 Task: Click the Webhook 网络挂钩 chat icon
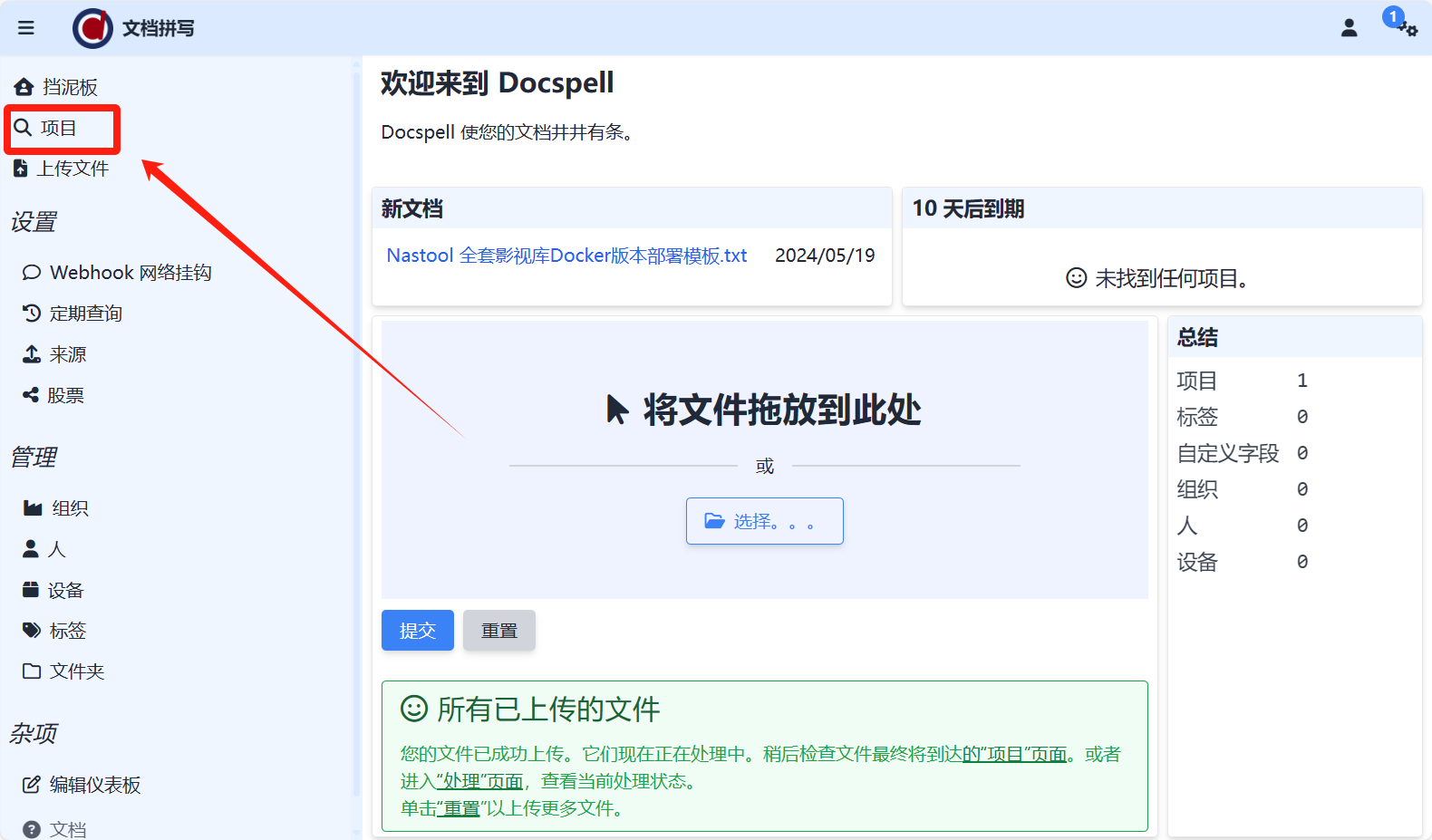pyautogui.click(x=32, y=273)
